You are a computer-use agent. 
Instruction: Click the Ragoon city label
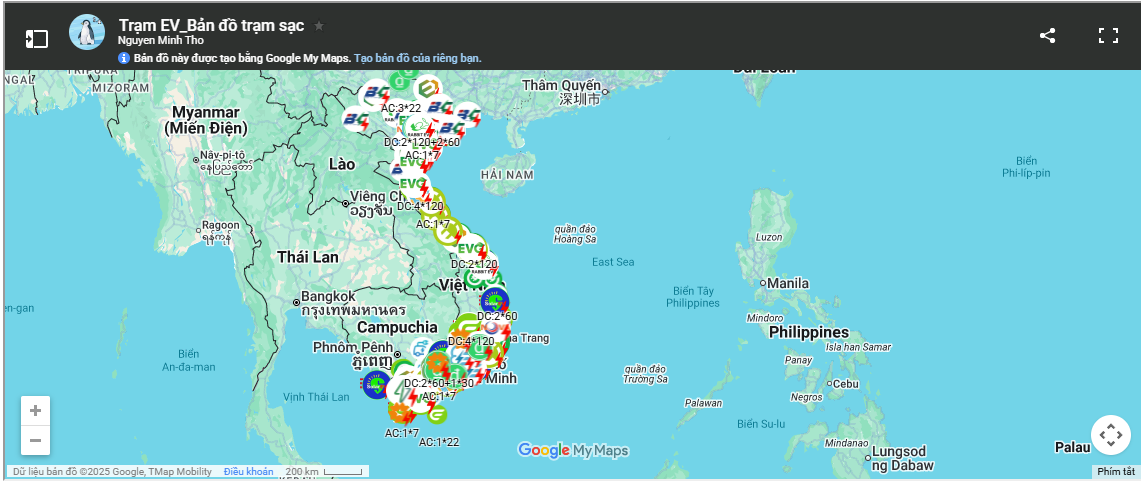click(220, 226)
